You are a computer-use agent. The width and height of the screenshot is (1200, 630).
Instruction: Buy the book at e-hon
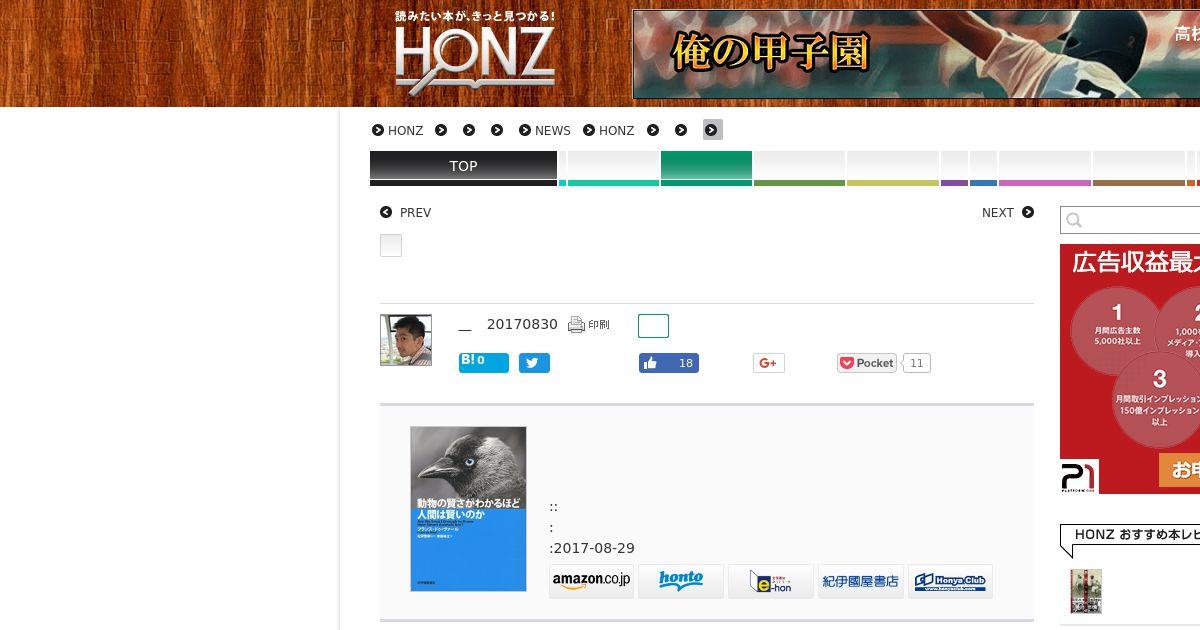pos(771,581)
